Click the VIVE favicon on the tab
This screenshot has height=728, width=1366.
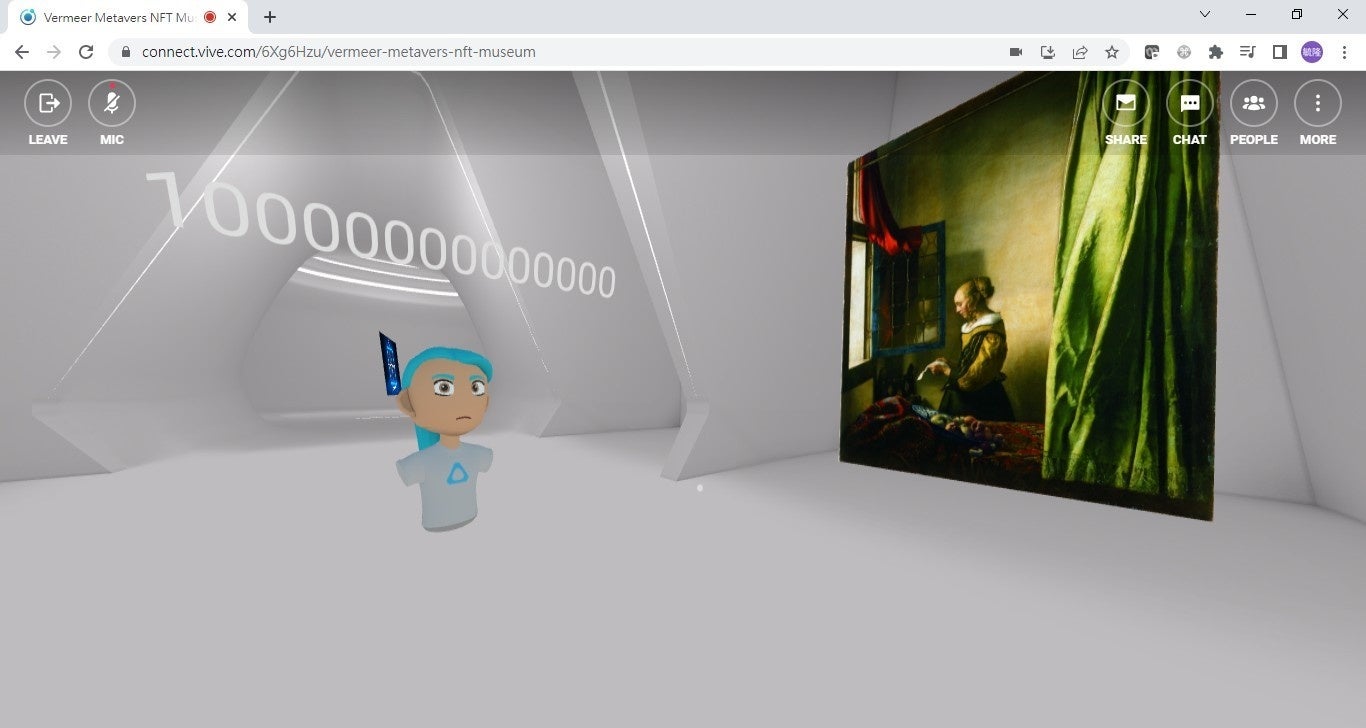(x=28, y=17)
